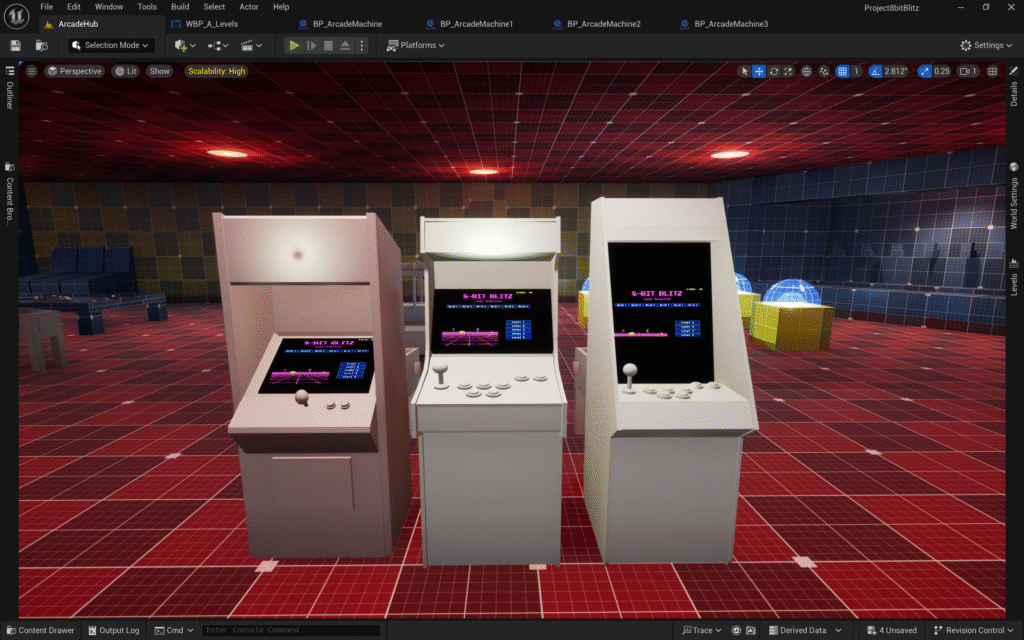Click the viewport layout maximize icon
The width and height of the screenshot is (1024, 640).
point(993,71)
